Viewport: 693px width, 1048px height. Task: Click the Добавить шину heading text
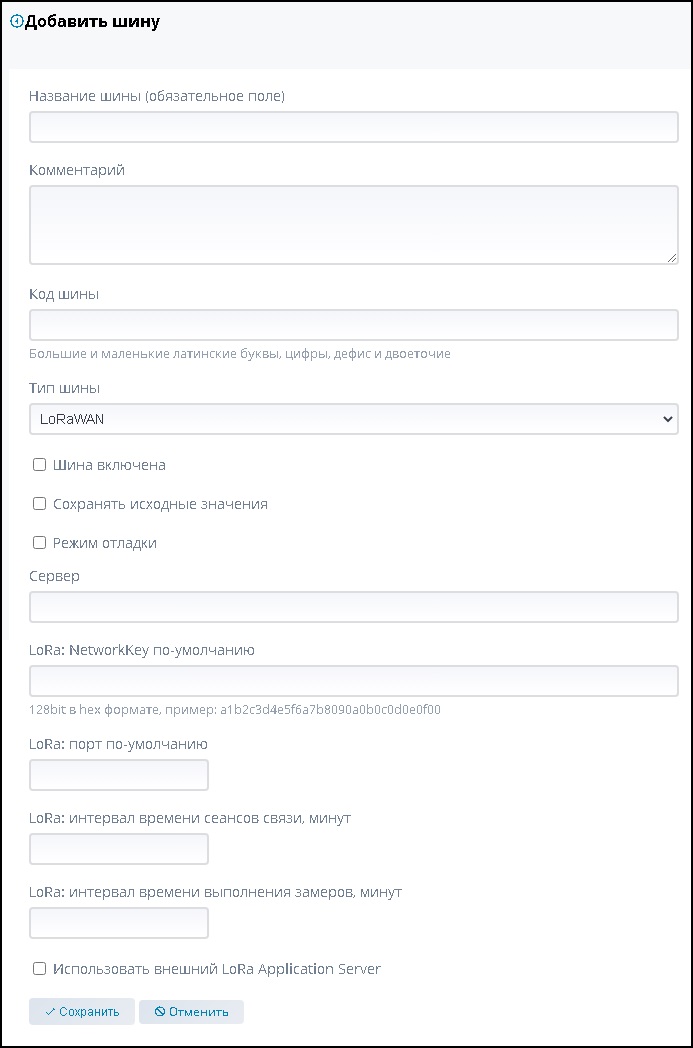coord(92,22)
